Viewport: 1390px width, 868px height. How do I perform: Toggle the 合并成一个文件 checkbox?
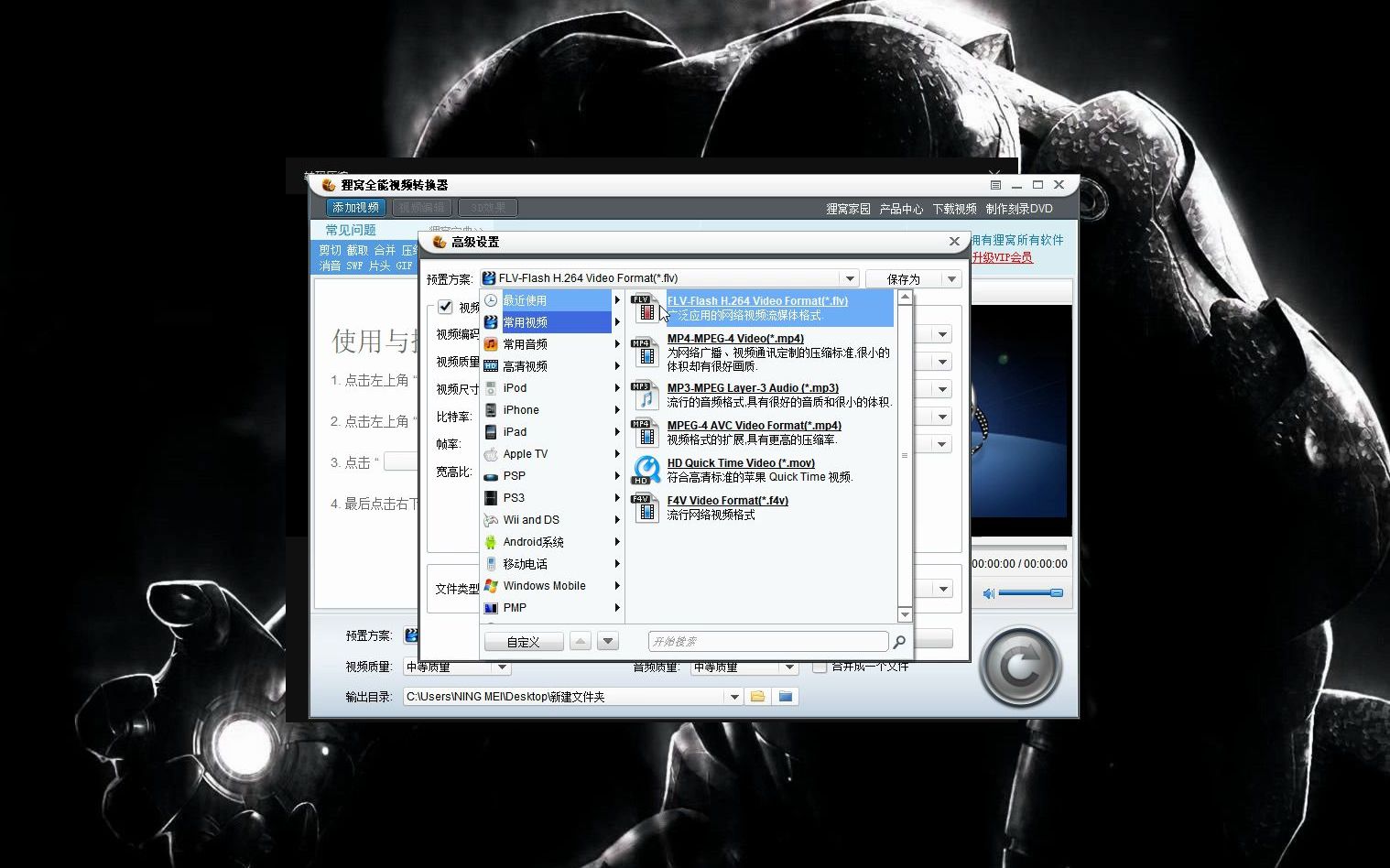click(820, 667)
